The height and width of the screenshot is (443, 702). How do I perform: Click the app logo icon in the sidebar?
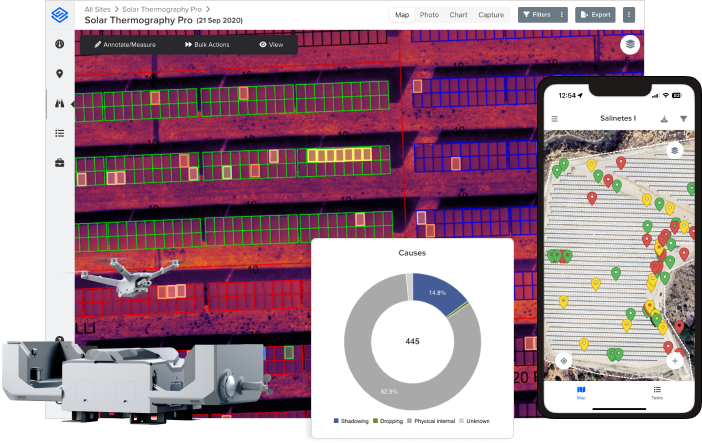coord(60,15)
